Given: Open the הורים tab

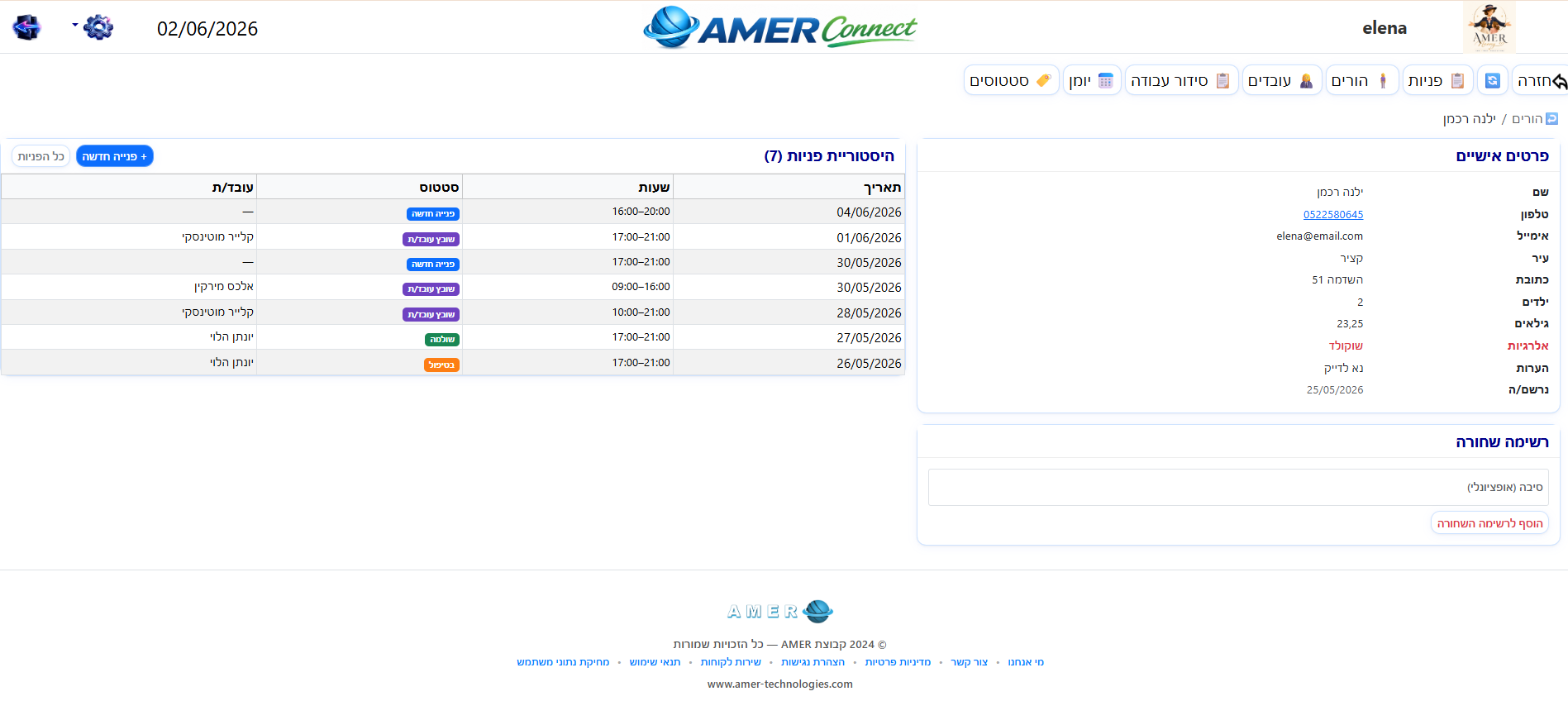Looking at the screenshot, I should pyautogui.click(x=1361, y=80).
